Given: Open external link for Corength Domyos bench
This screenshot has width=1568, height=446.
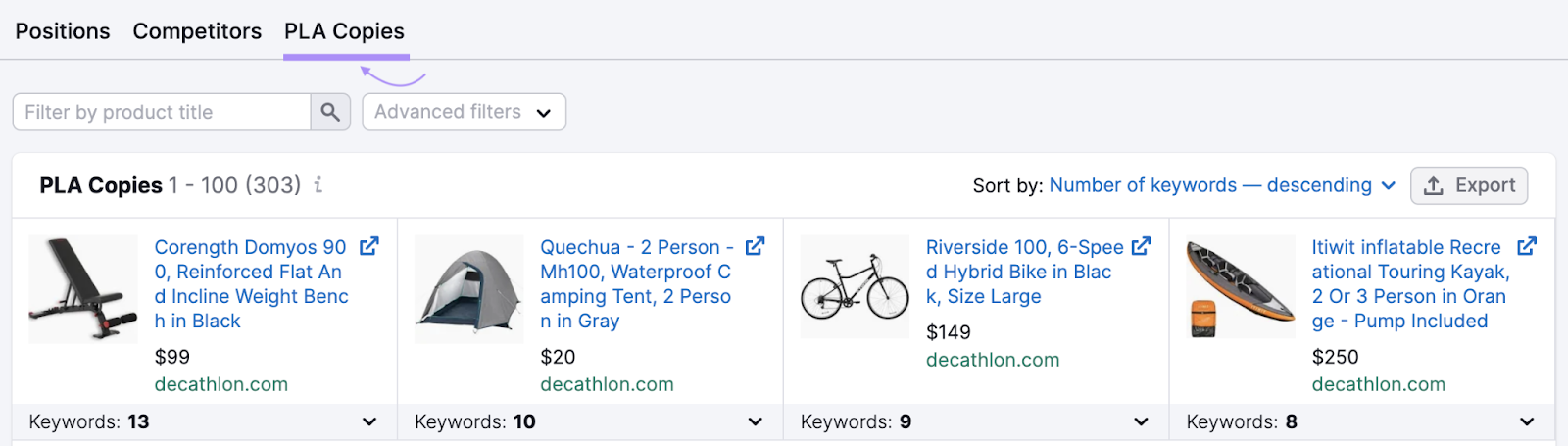Looking at the screenshot, I should [369, 246].
